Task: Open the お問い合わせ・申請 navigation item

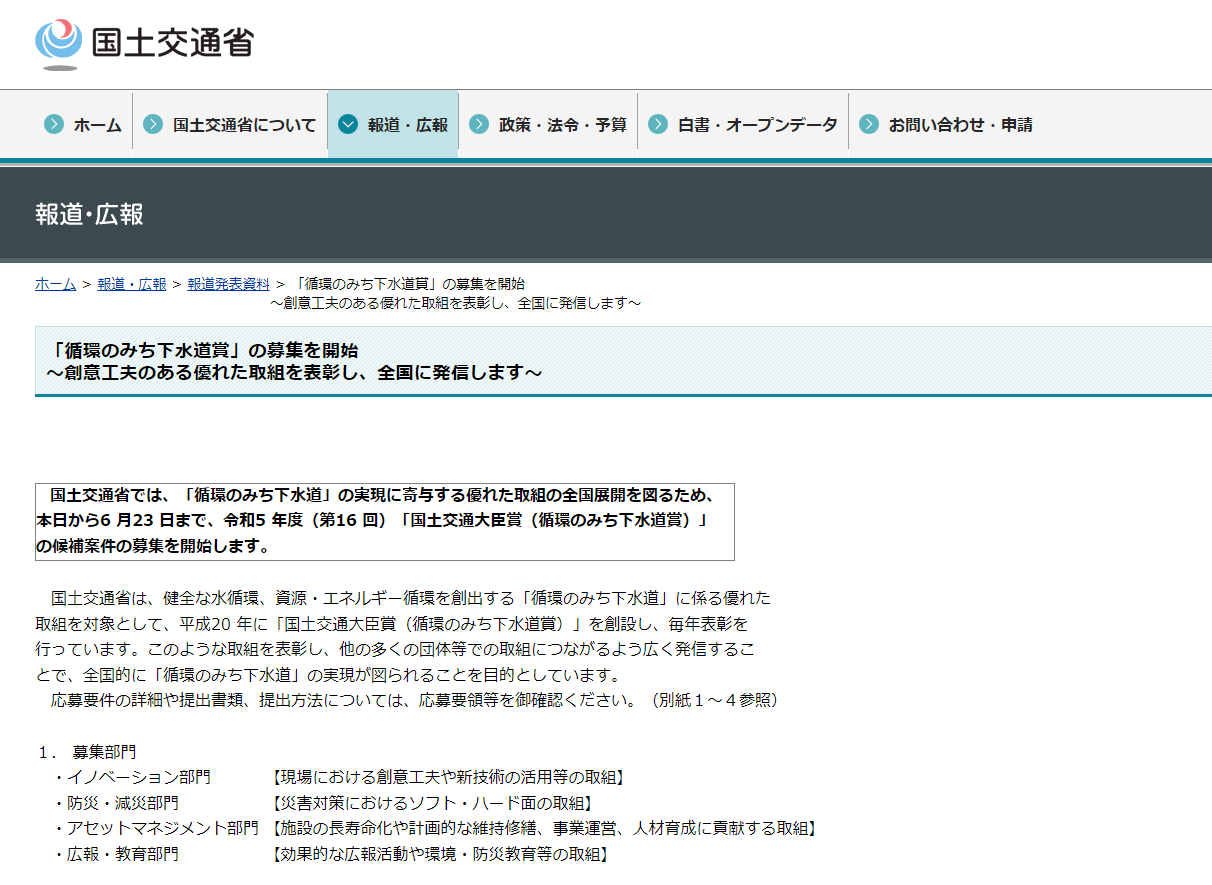Action: [x=960, y=126]
